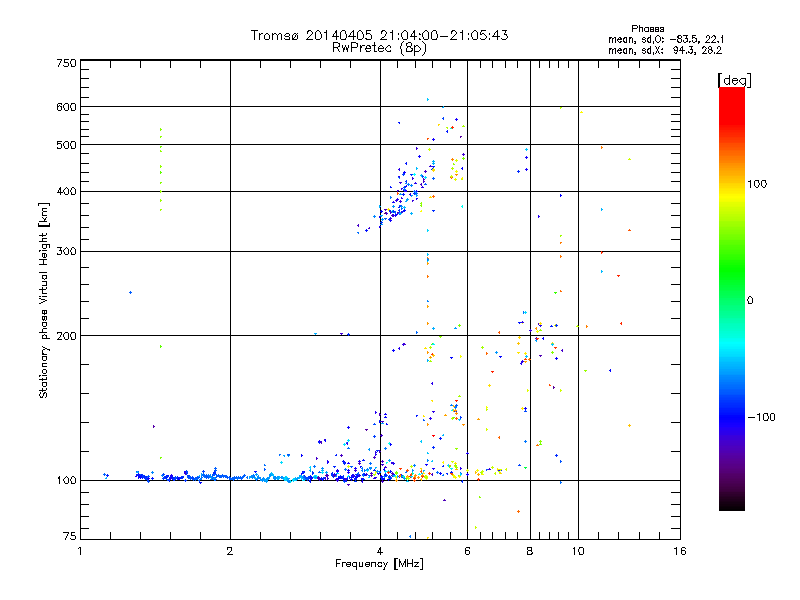Image resolution: width=800 pixels, height=600 pixels.
Task: Click x-axis tick label "10"
Action: coord(578,551)
